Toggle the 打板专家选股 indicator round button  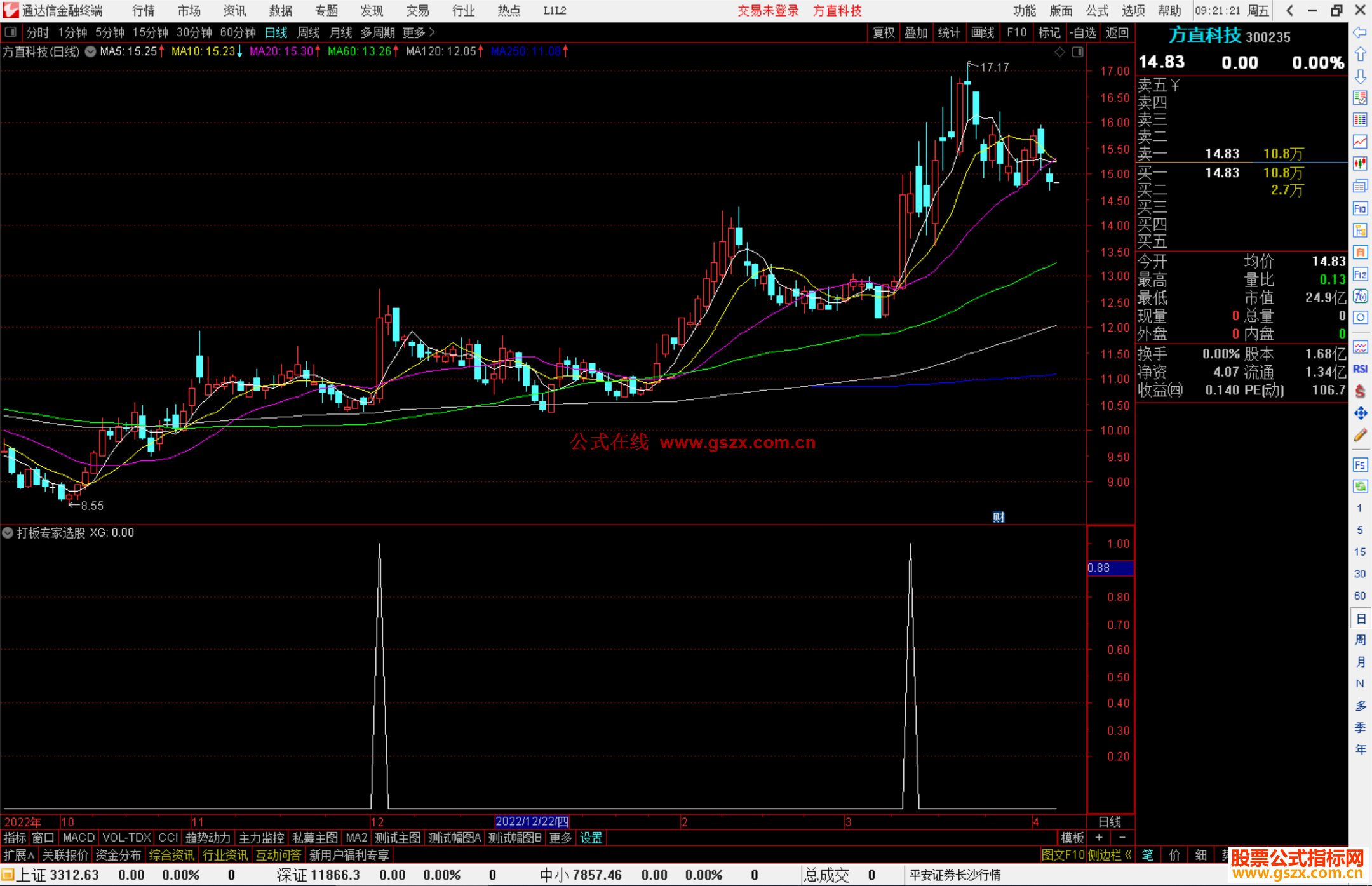pyautogui.click(x=8, y=533)
